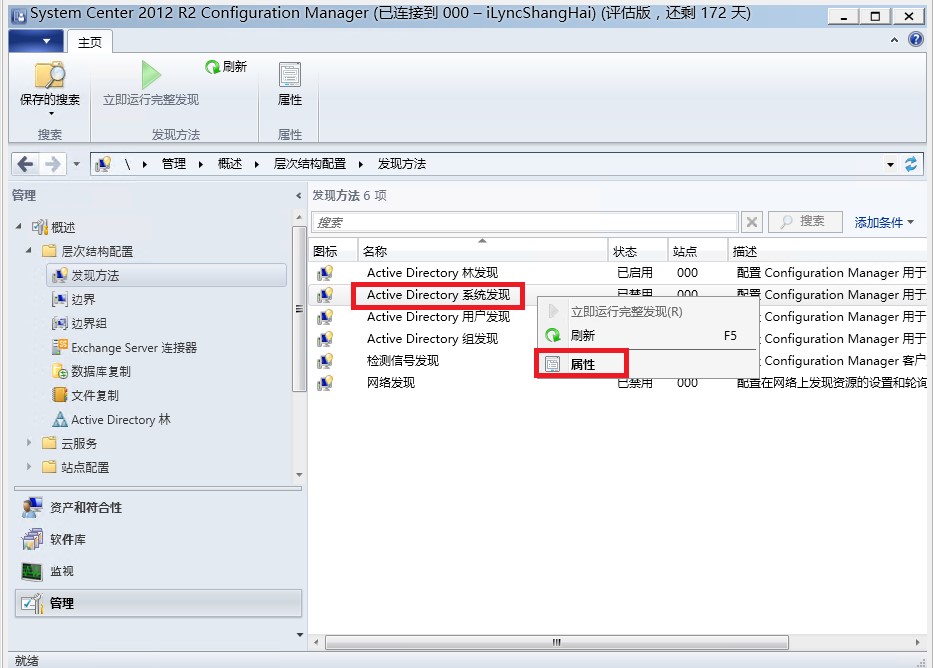Collapse the 管理 navigation pane arrow
This screenshot has width=933, height=668.
coord(298,196)
